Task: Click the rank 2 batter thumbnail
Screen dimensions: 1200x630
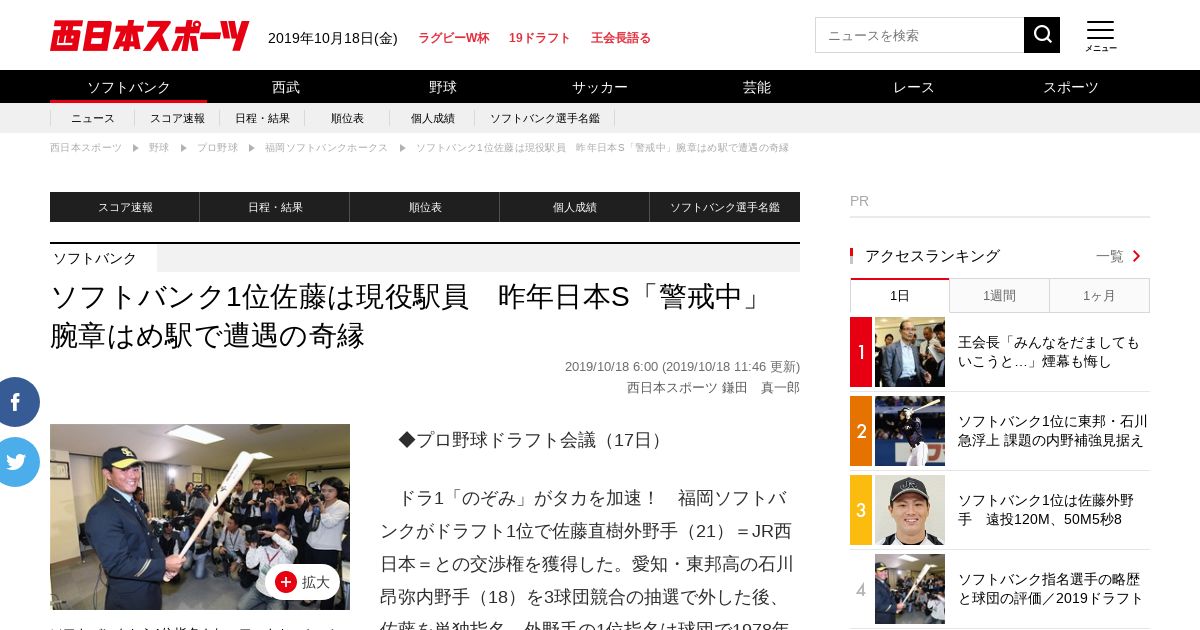Action: click(910, 431)
